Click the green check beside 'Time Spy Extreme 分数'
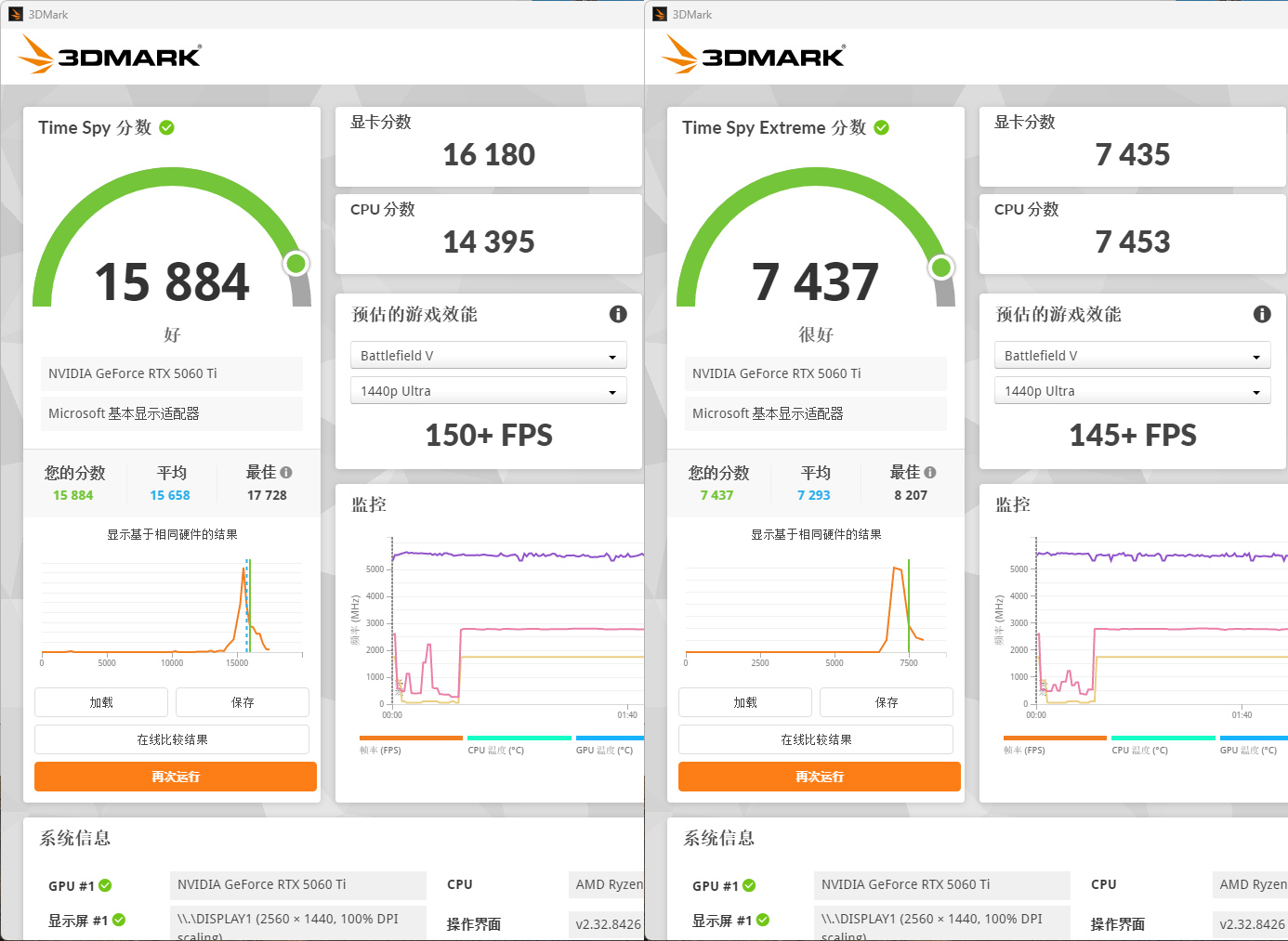The image size is (1288, 941). coord(882,127)
